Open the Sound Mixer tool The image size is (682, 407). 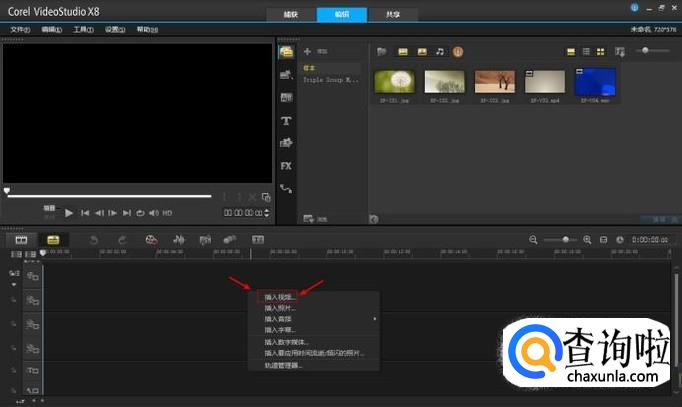[x=179, y=239]
